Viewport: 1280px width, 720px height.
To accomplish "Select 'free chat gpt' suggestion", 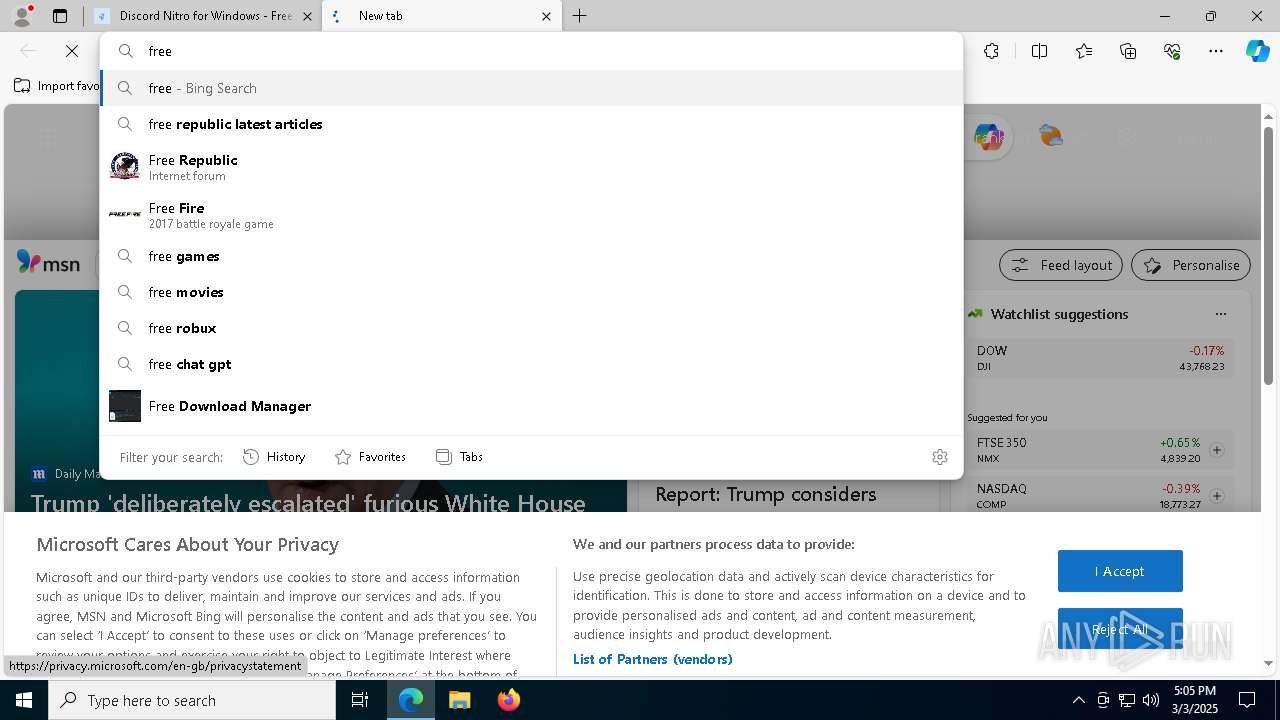I will coord(531,364).
